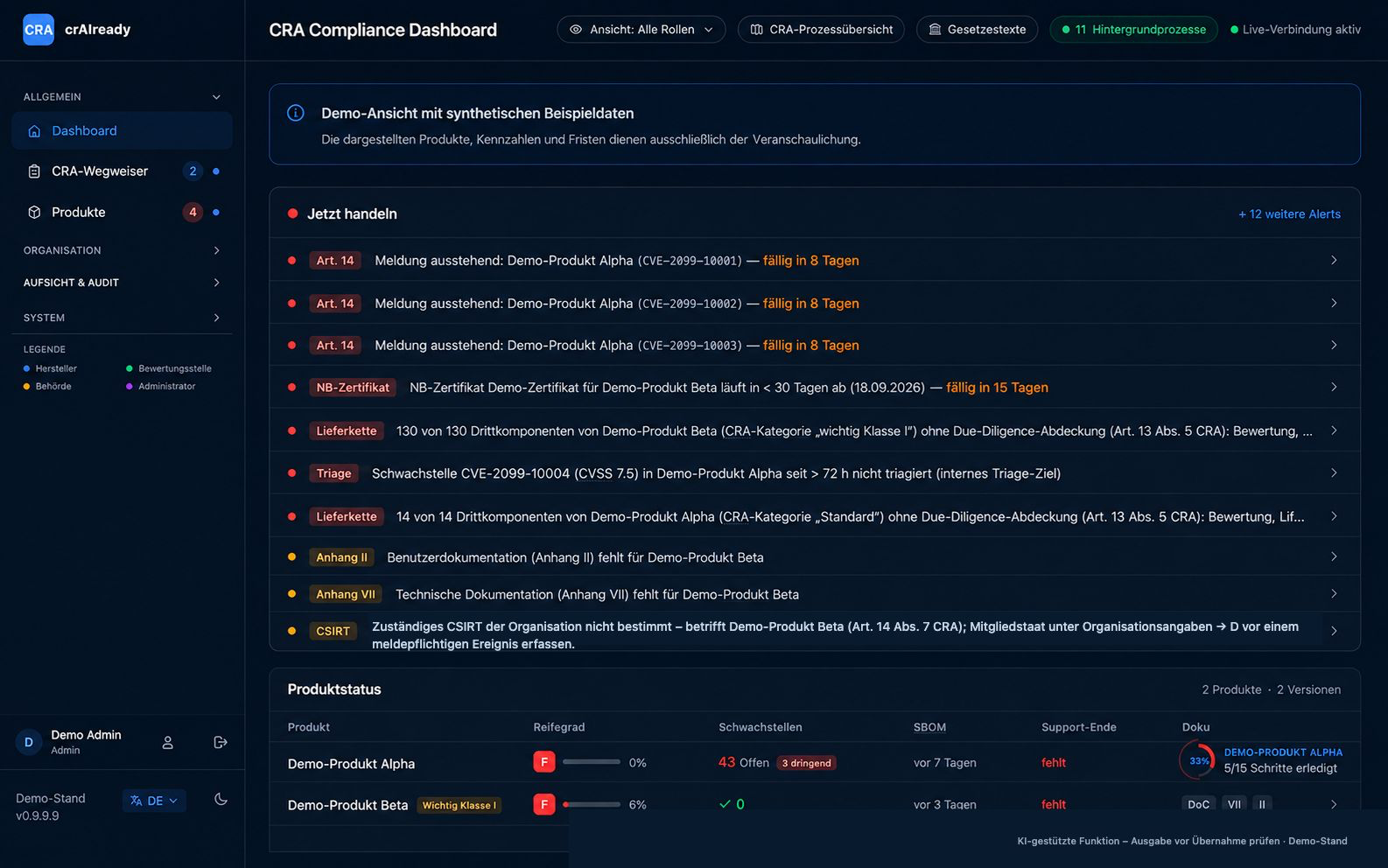Click the CRA-Wegweiser badge showing 2

[x=193, y=171]
